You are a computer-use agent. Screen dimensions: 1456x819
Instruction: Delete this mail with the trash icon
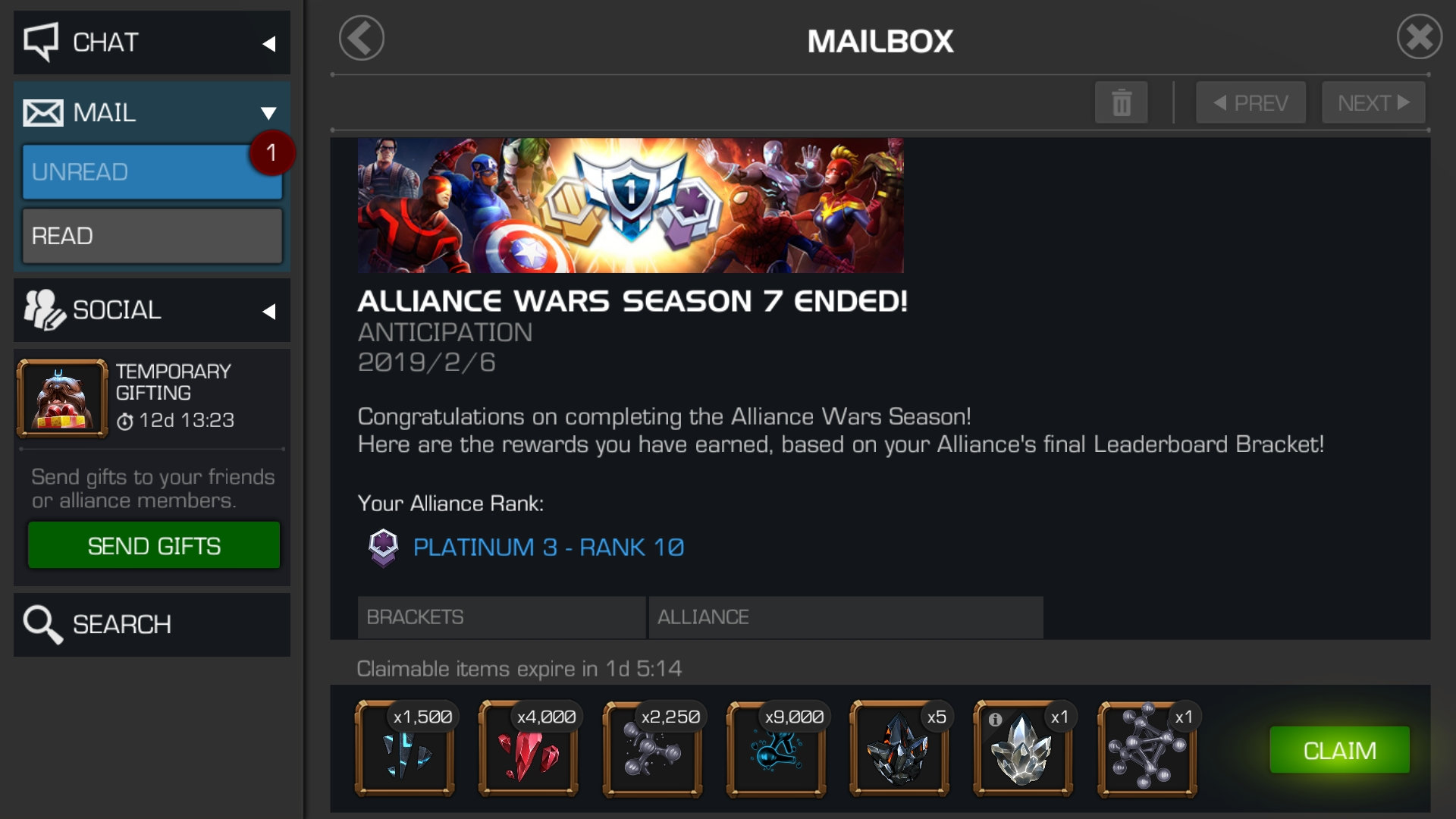pyautogui.click(x=1121, y=102)
